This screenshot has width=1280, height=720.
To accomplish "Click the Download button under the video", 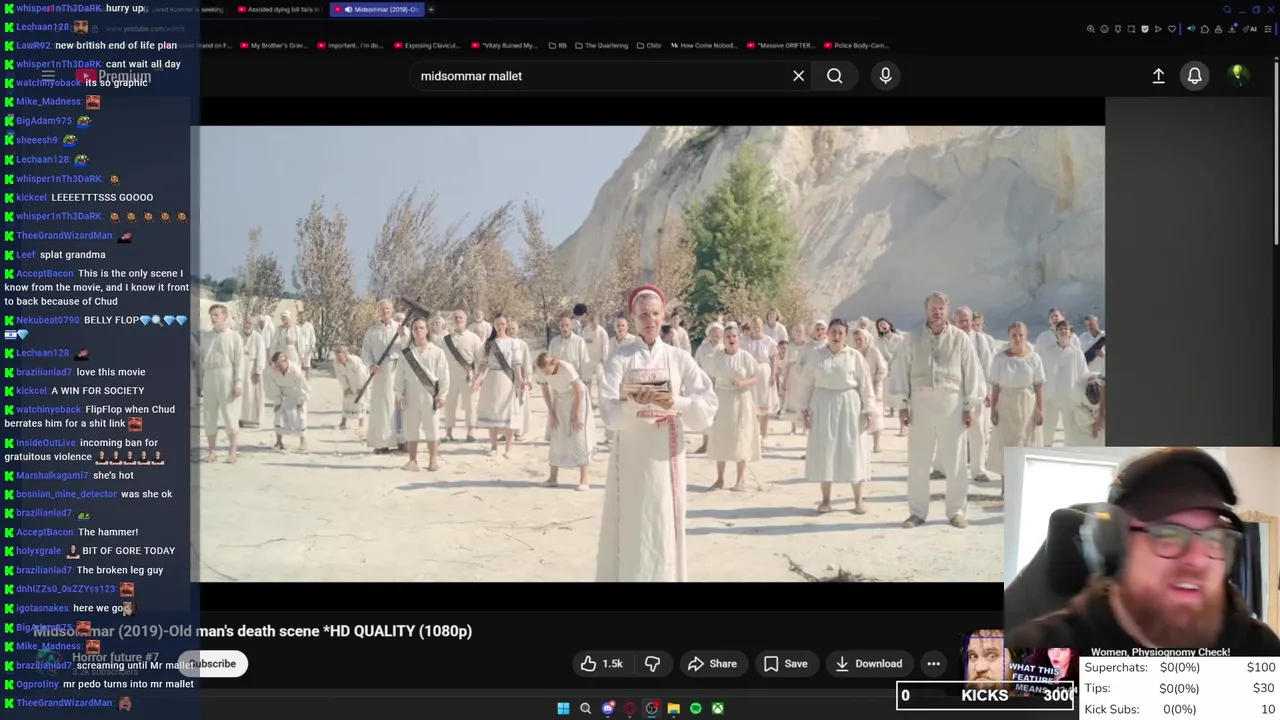I will click(x=869, y=664).
